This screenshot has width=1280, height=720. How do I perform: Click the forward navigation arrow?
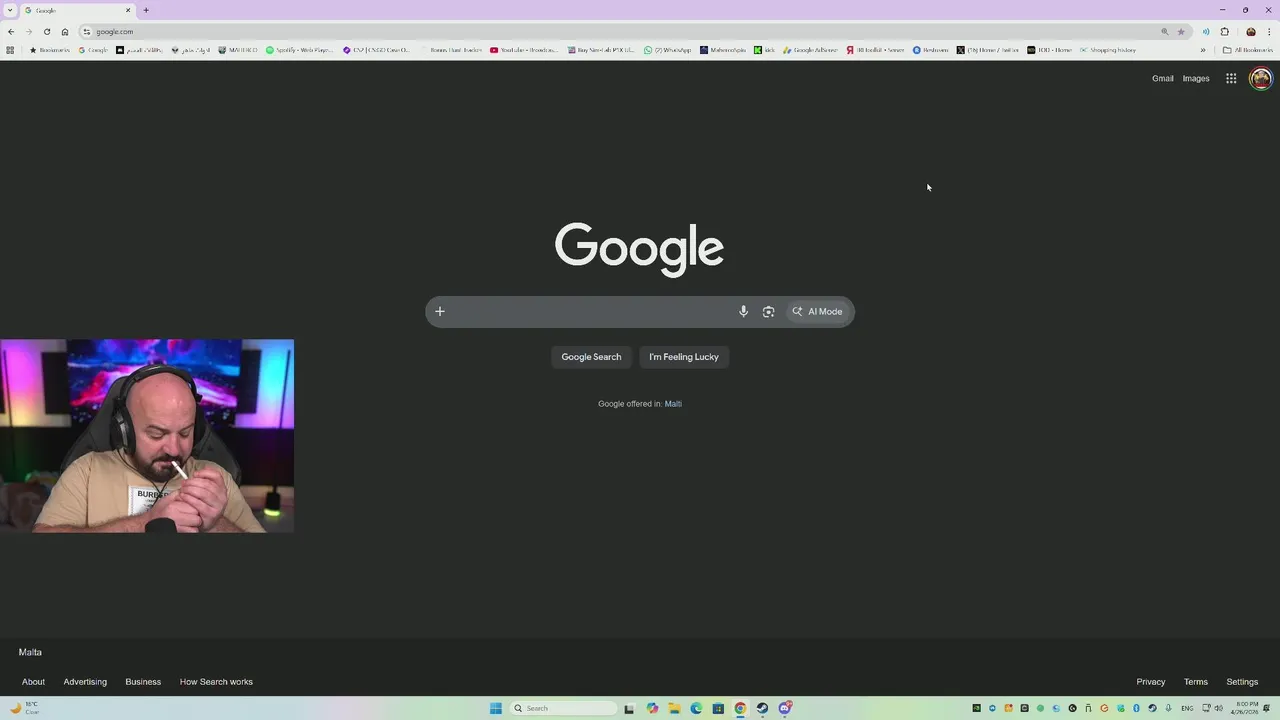click(x=29, y=31)
